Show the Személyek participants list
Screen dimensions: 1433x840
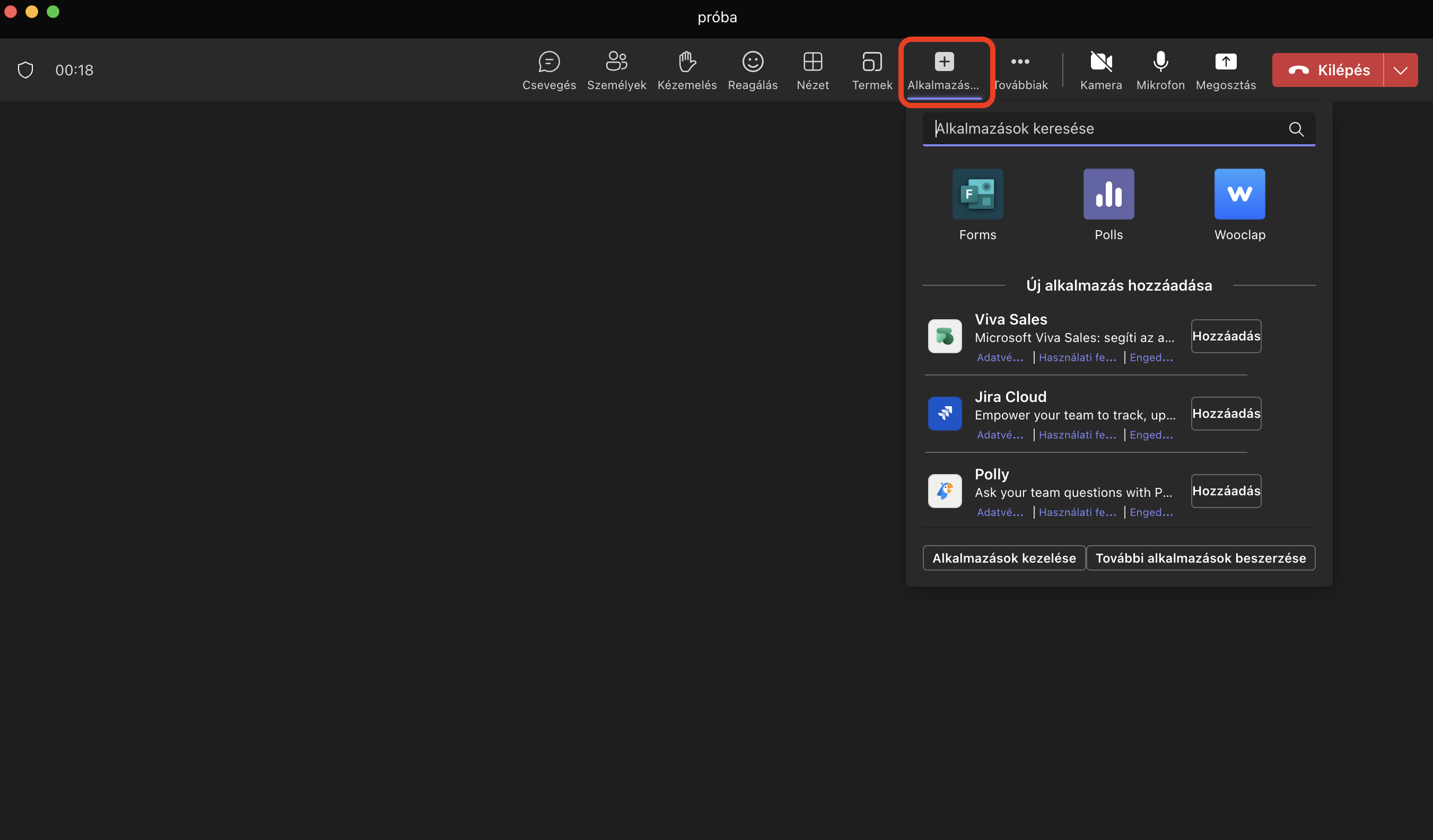tap(616, 71)
